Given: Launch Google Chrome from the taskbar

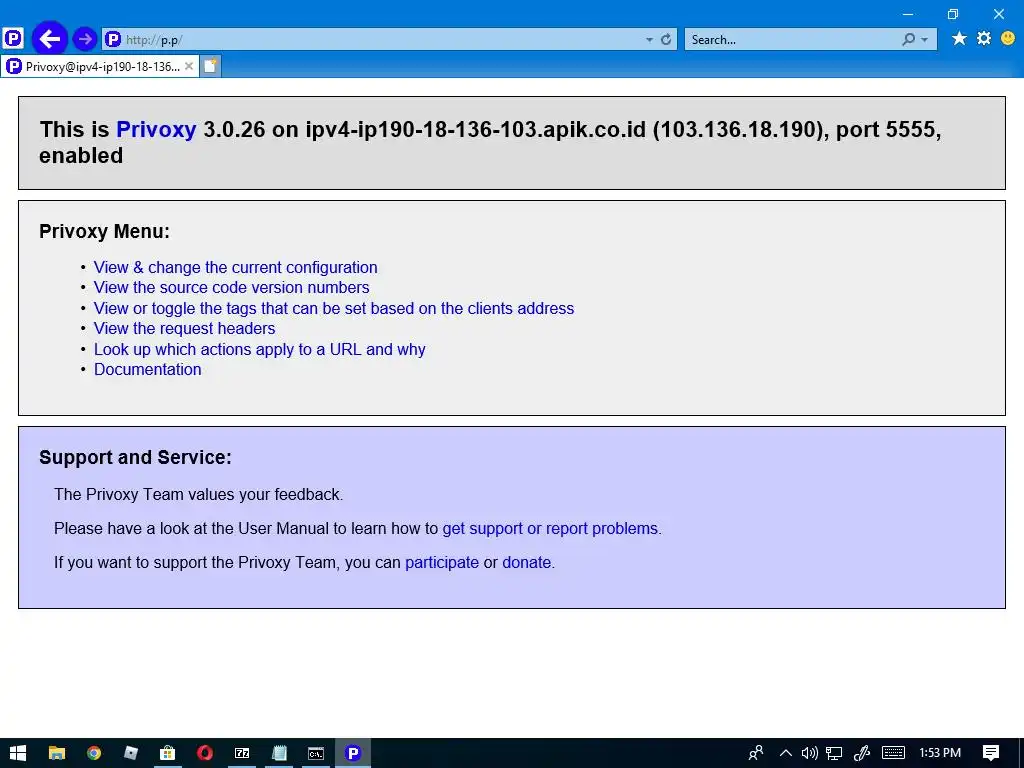Looking at the screenshot, I should 94,753.
